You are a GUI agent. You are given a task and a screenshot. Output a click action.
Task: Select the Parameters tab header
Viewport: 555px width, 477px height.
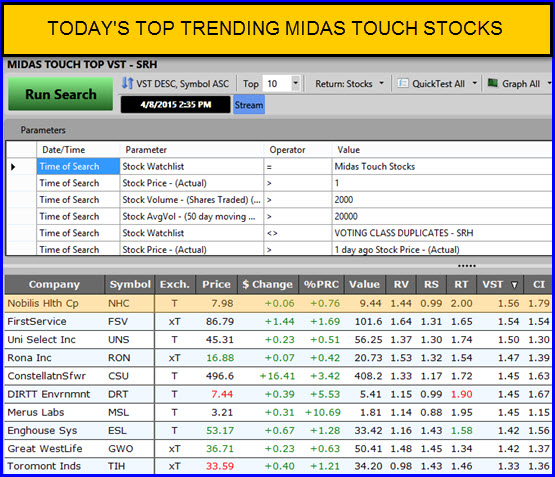pyautogui.click(x=43, y=130)
